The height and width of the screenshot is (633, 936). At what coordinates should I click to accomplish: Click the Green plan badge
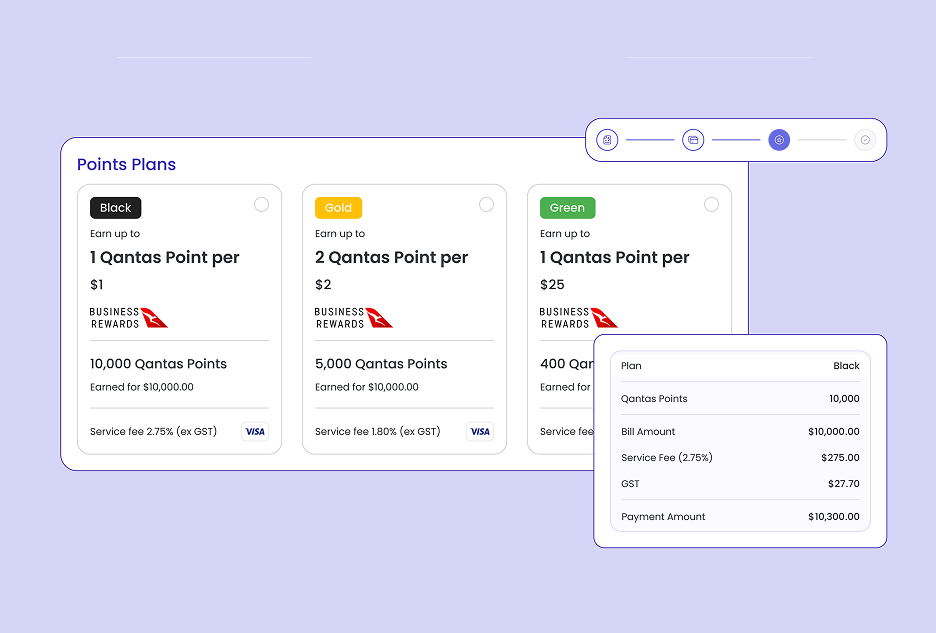coord(568,208)
